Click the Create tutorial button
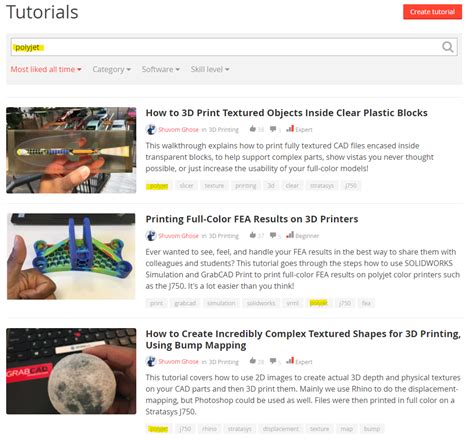The height and width of the screenshot is (440, 474). (x=432, y=12)
